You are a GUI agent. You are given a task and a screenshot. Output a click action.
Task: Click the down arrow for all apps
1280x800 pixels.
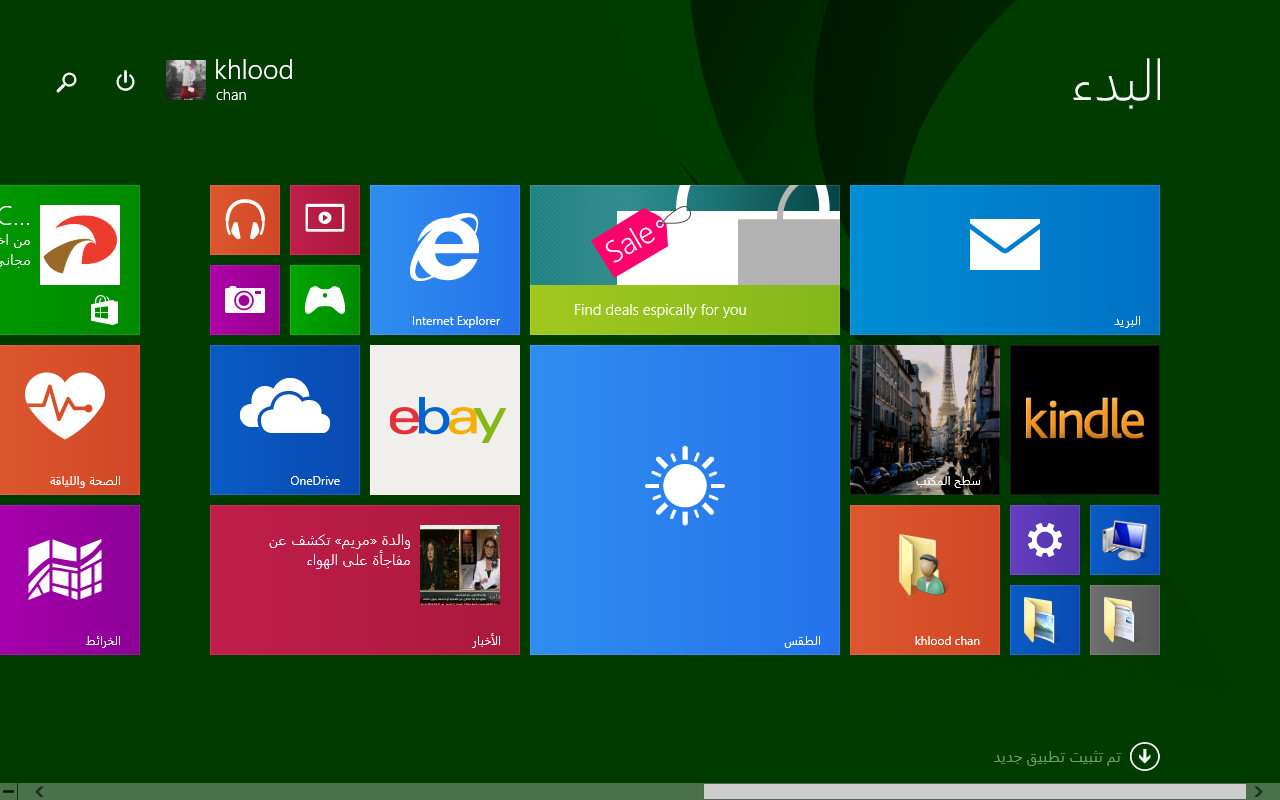pyautogui.click(x=1145, y=757)
